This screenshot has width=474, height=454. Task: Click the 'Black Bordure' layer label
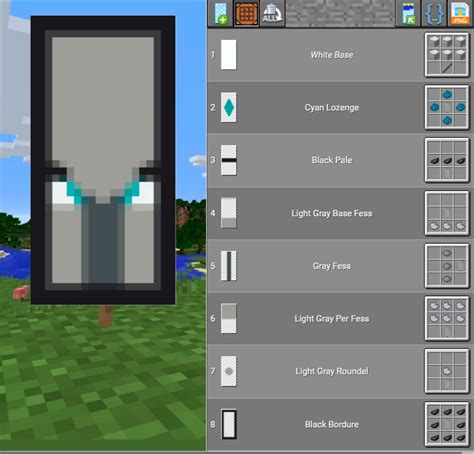pyautogui.click(x=332, y=424)
